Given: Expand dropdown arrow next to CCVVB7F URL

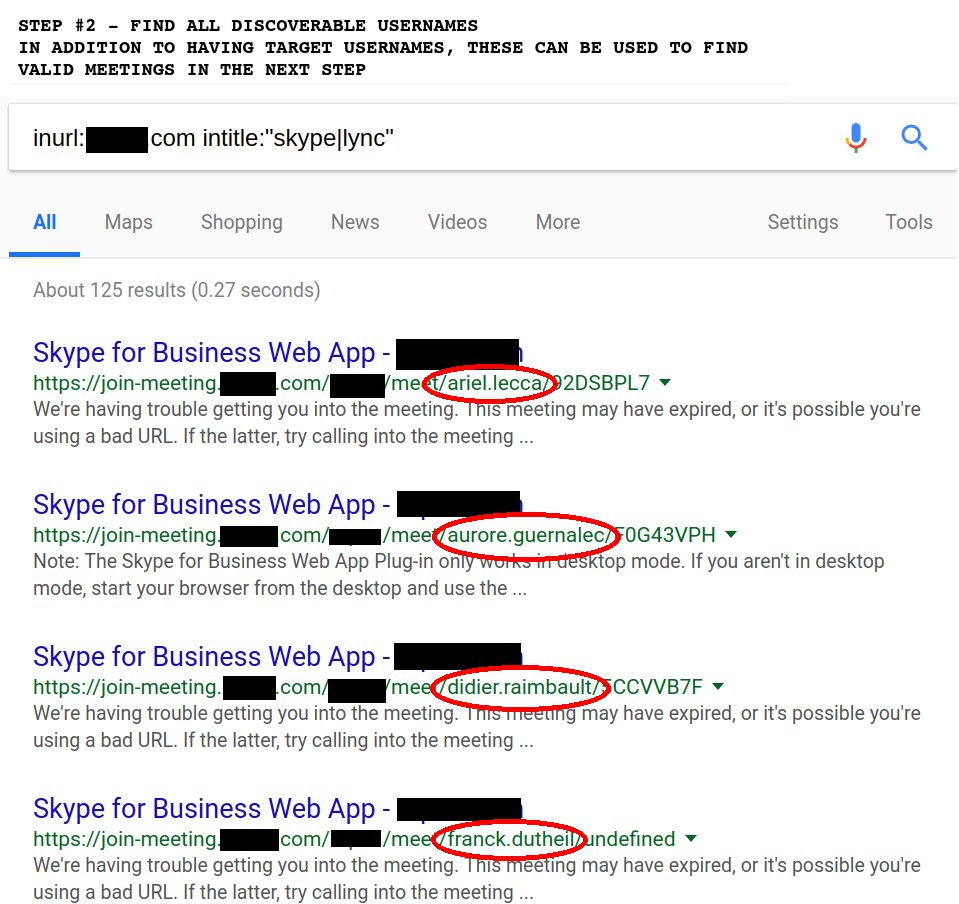Looking at the screenshot, I should (718, 687).
